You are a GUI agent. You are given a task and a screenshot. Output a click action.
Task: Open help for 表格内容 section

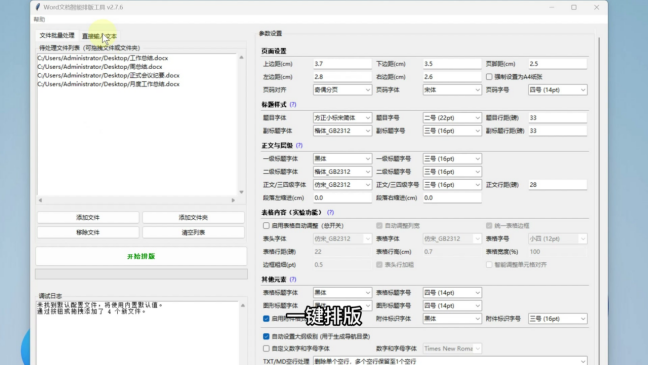pyautogui.click(x=330, y=212)
